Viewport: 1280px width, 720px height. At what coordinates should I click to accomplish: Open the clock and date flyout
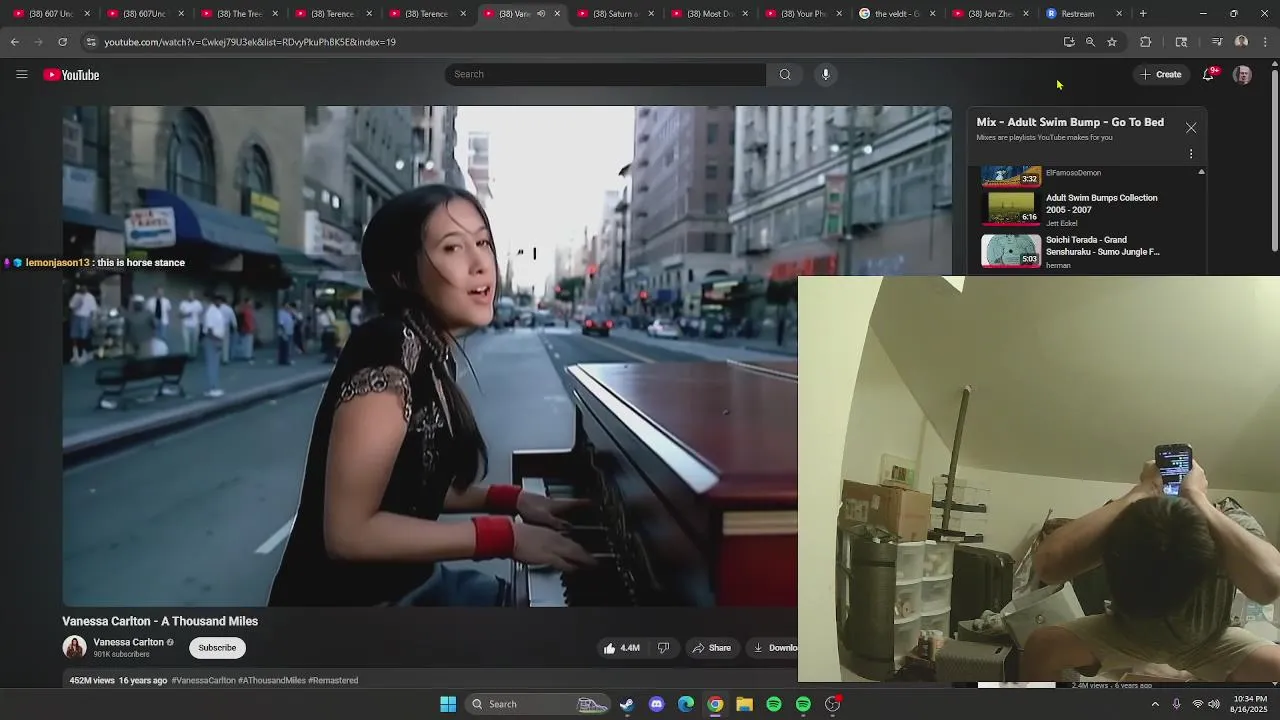(x=1250, y=704)
